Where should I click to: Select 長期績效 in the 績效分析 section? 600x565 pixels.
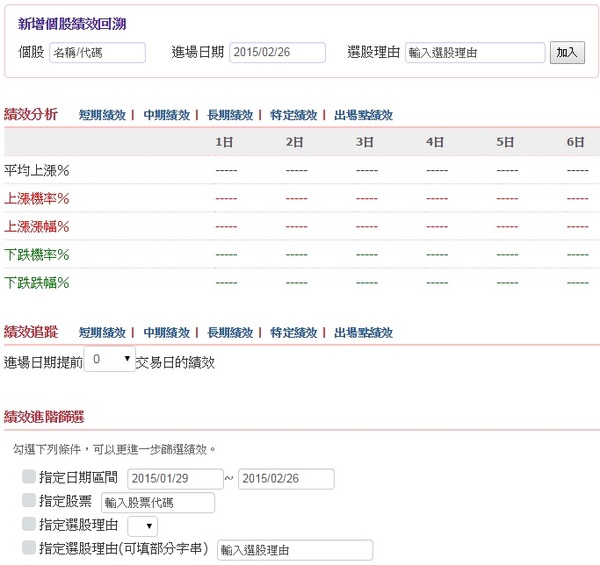[x=230, y=115]
